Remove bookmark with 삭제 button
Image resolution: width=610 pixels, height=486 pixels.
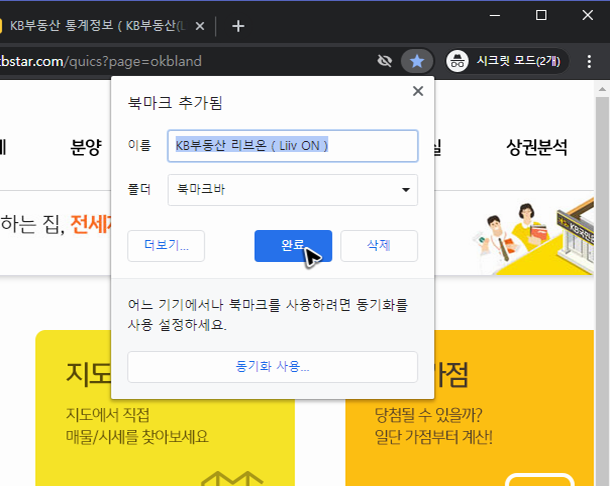(379, 246)
